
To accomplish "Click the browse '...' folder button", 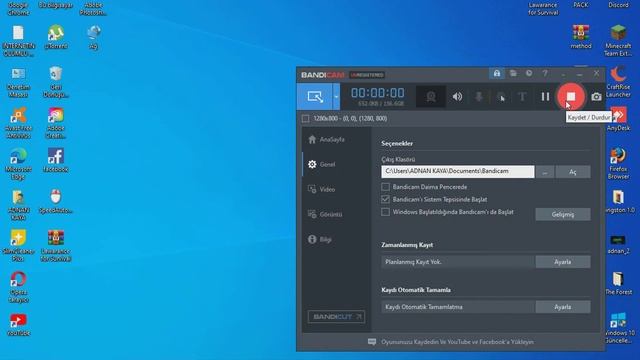I will [x=545, y=172].
